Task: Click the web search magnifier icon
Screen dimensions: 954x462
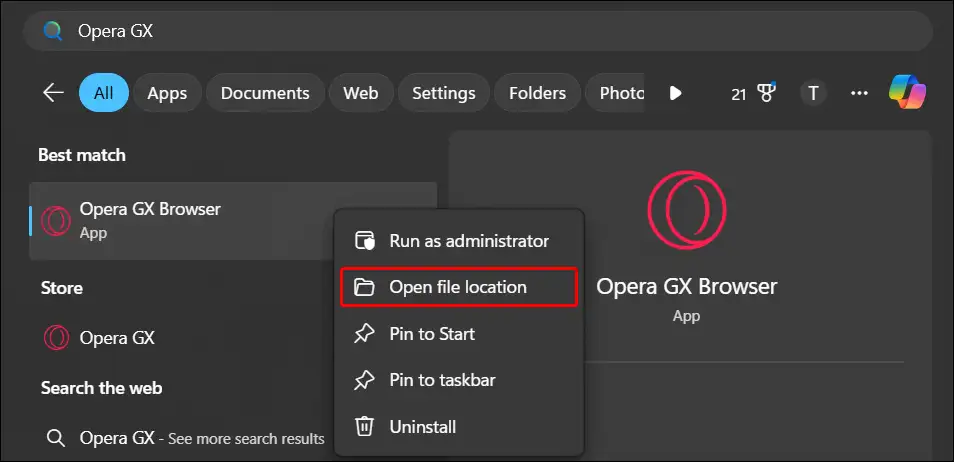Action: click(56, 438)
